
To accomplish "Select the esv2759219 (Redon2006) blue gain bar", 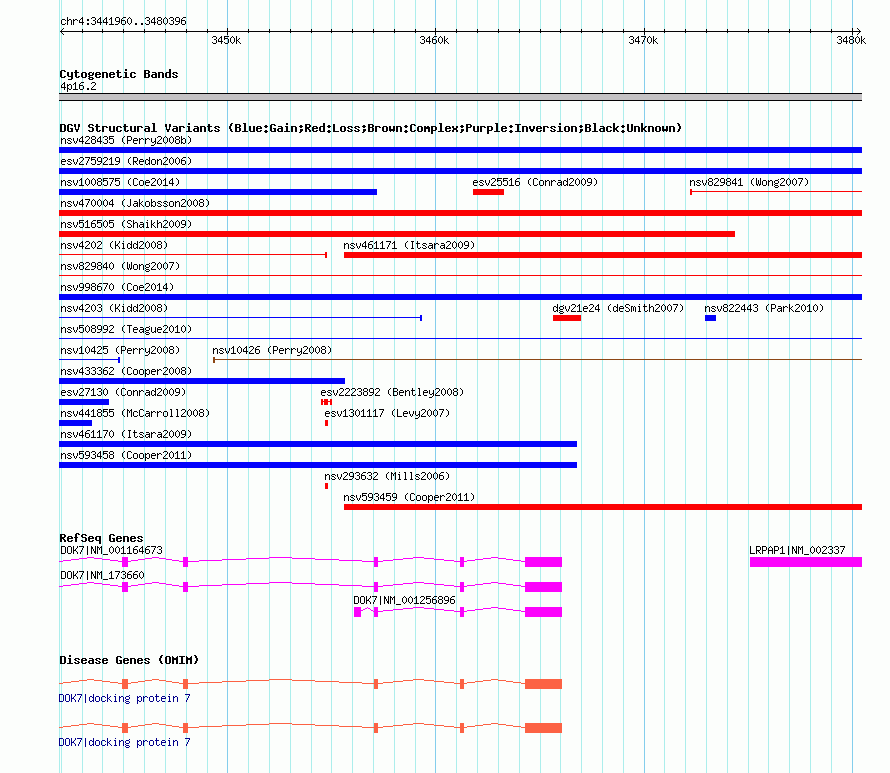I will coord(460,171).
